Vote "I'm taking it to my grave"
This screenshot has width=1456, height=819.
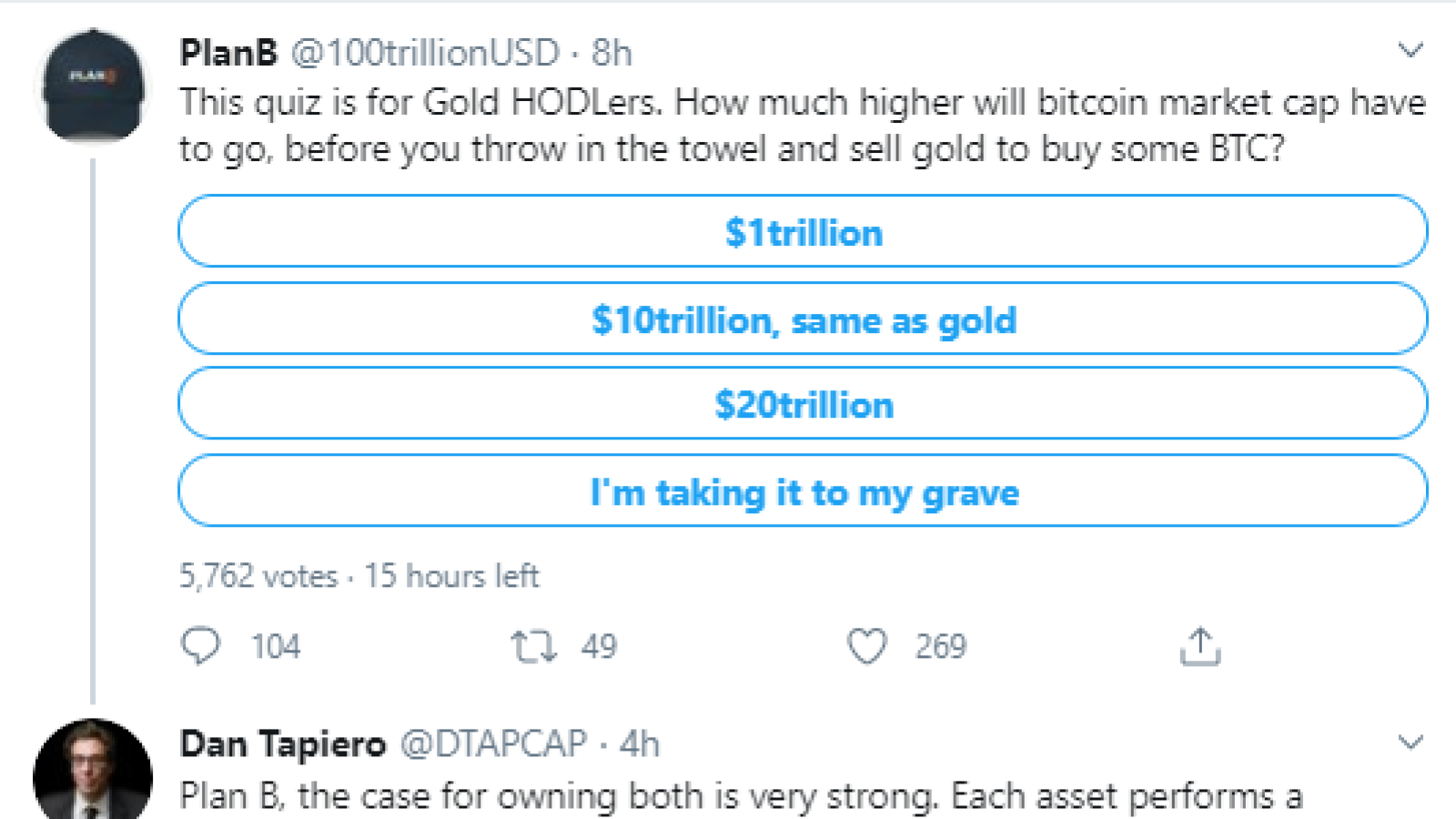[x=803, y=491]
